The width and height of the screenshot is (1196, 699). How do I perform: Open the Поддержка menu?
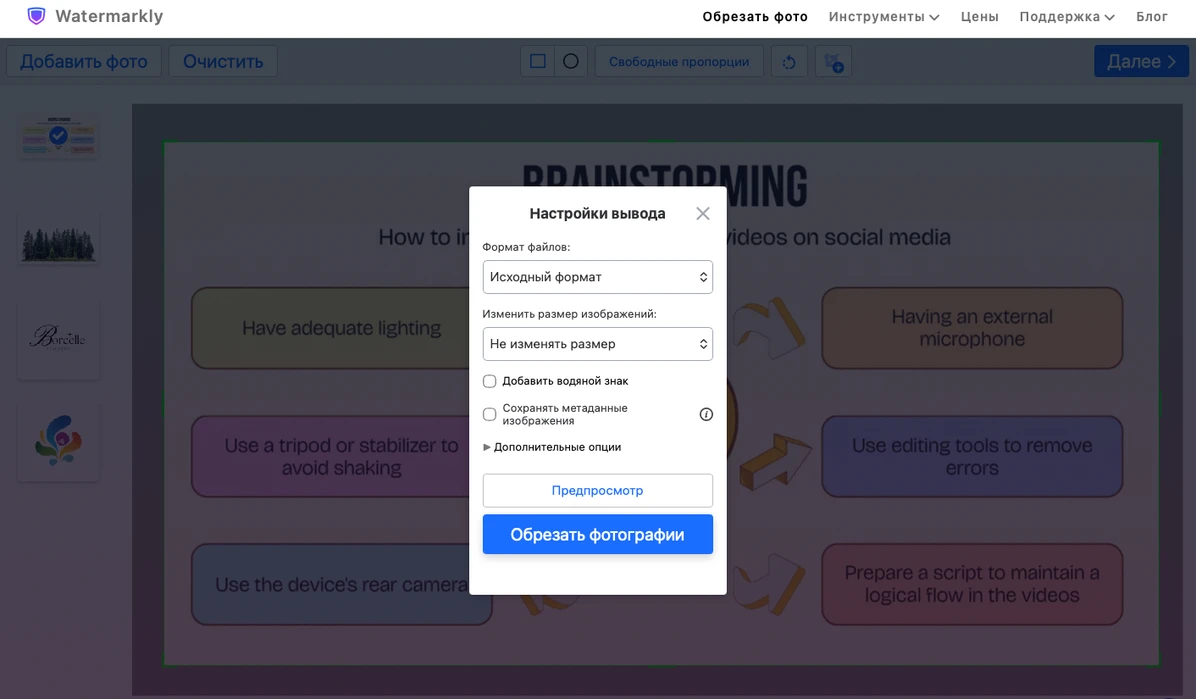(1066, 17)
